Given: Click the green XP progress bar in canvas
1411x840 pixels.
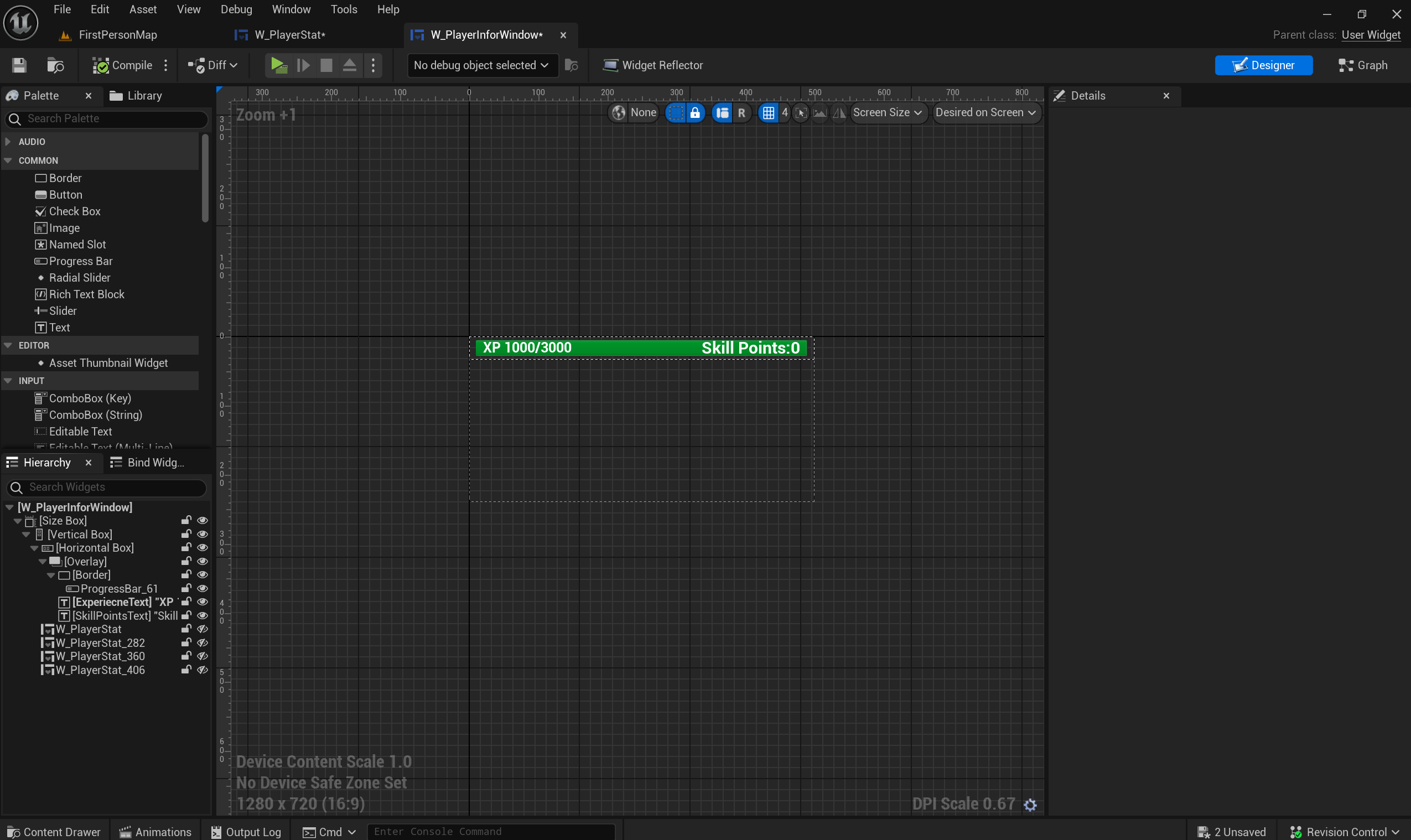Looking at the screenshot, I should point(634,348).
